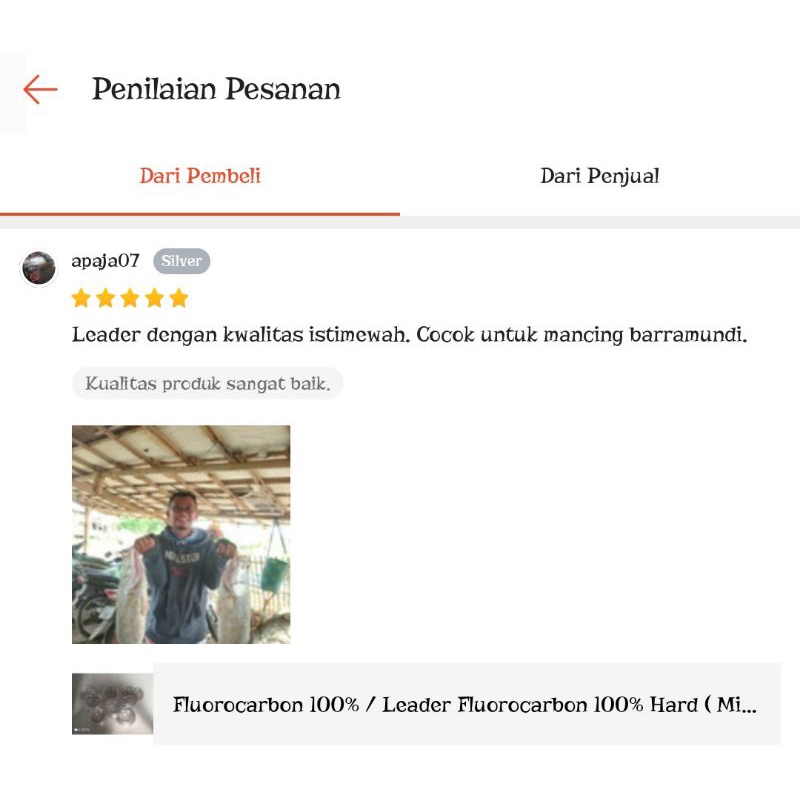Click the first rating star
This screenshot has width=800, height=800.
[x=81, y=298]
